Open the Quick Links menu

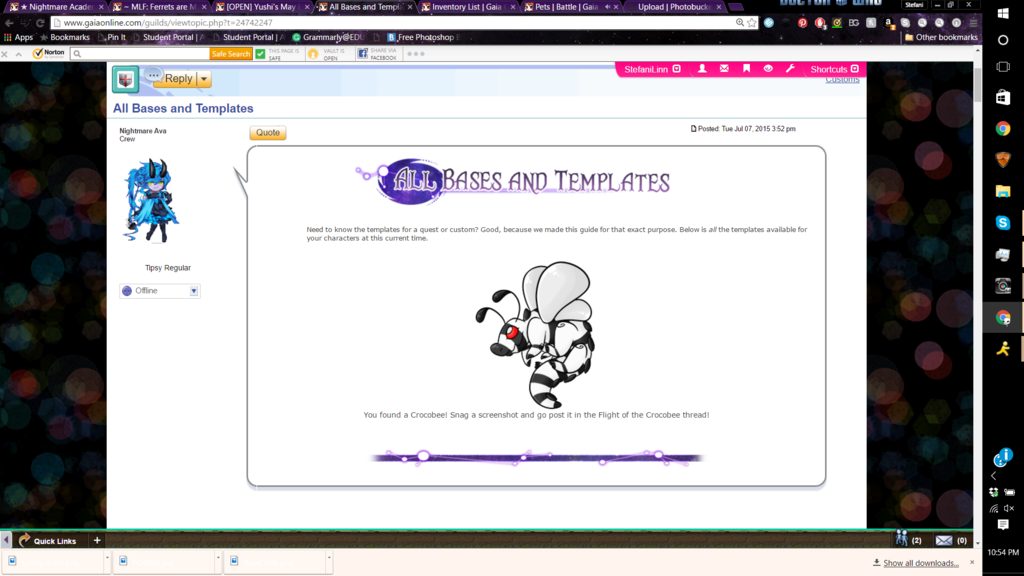(48, 541)
